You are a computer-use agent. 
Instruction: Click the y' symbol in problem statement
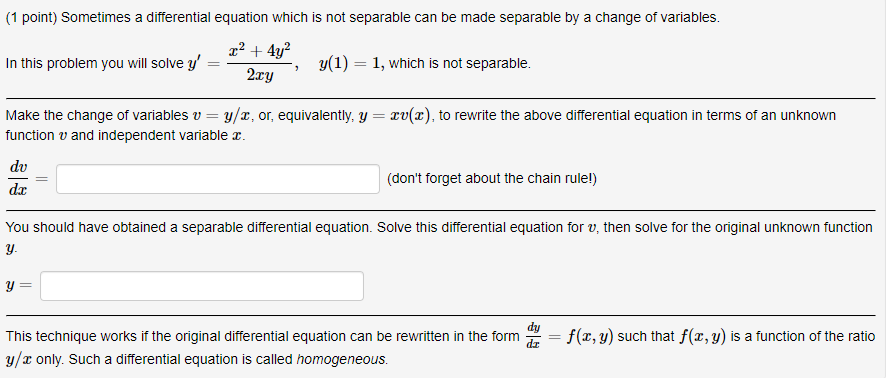(x=195, y=64)
